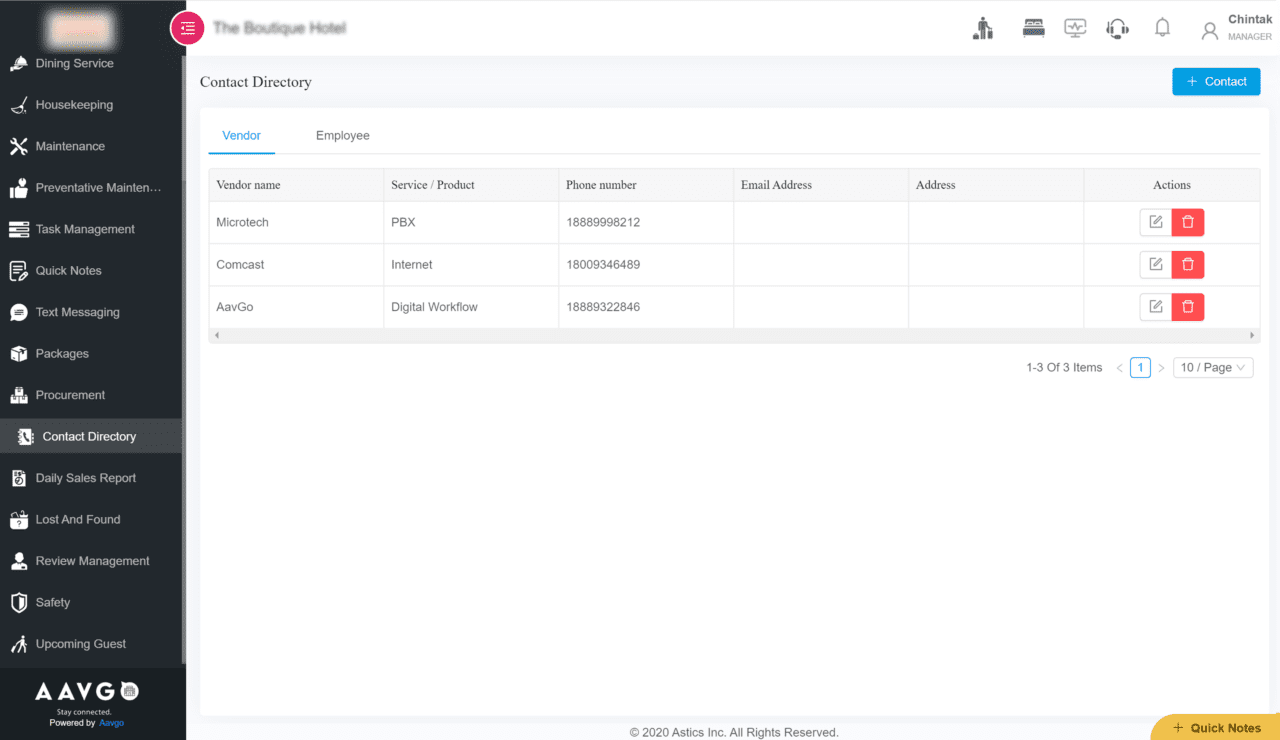1280x740 pixels.
Task: View notifications via the bell icon
Action: [x=1162, y=27]
